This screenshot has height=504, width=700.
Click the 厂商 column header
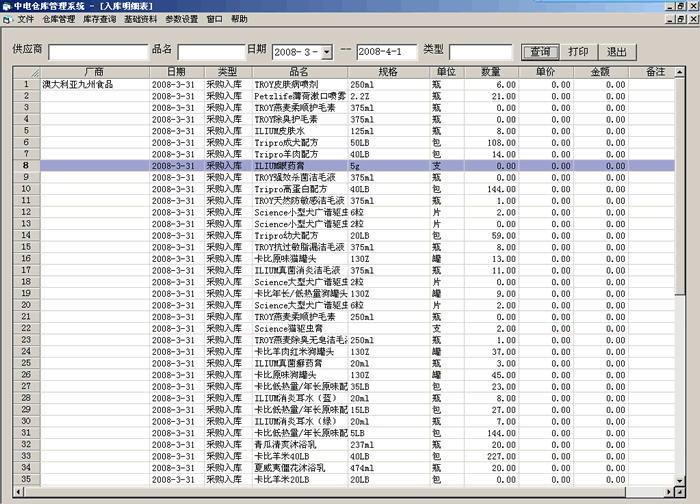pyautogui.click(x=94, y=72)
